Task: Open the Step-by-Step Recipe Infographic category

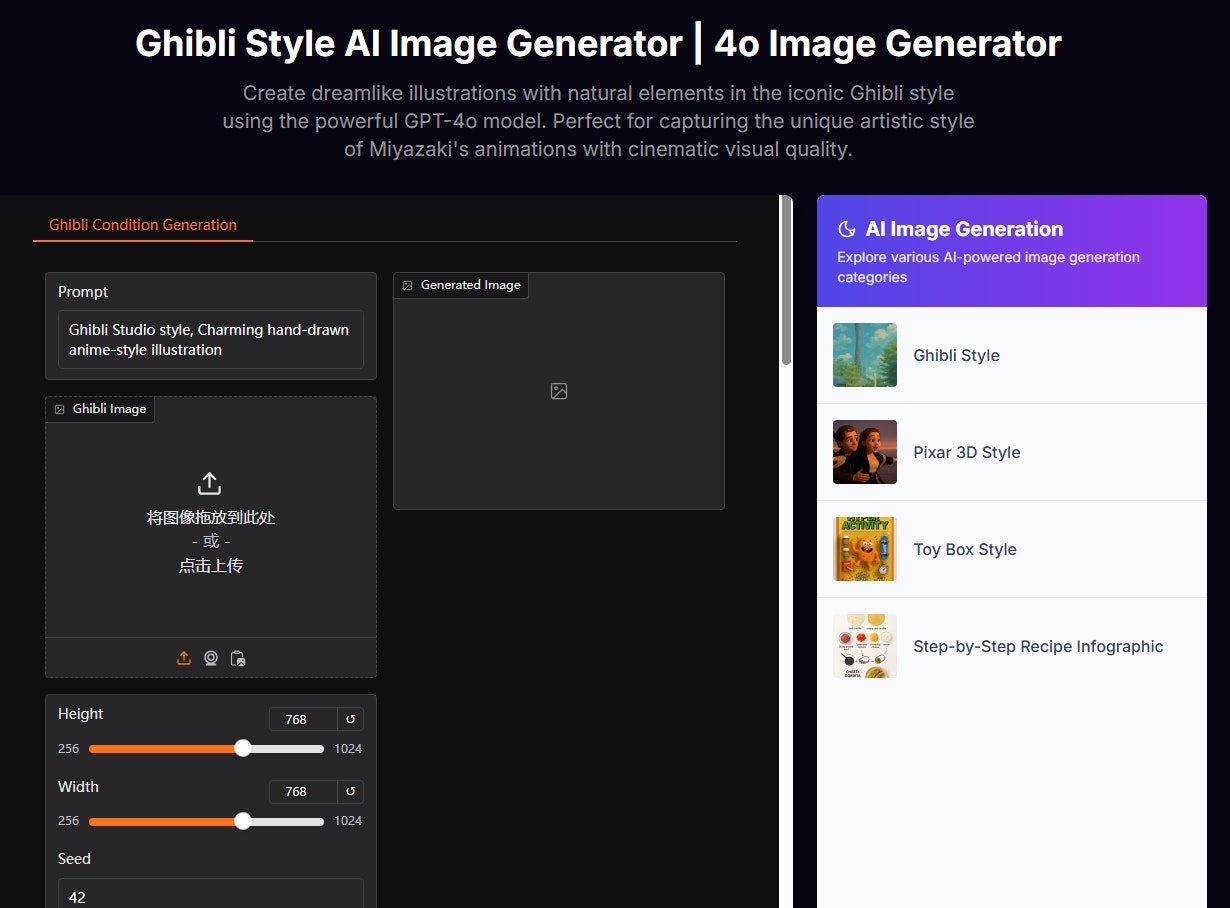Action: pyautogui.click(x=1012, y=646)
